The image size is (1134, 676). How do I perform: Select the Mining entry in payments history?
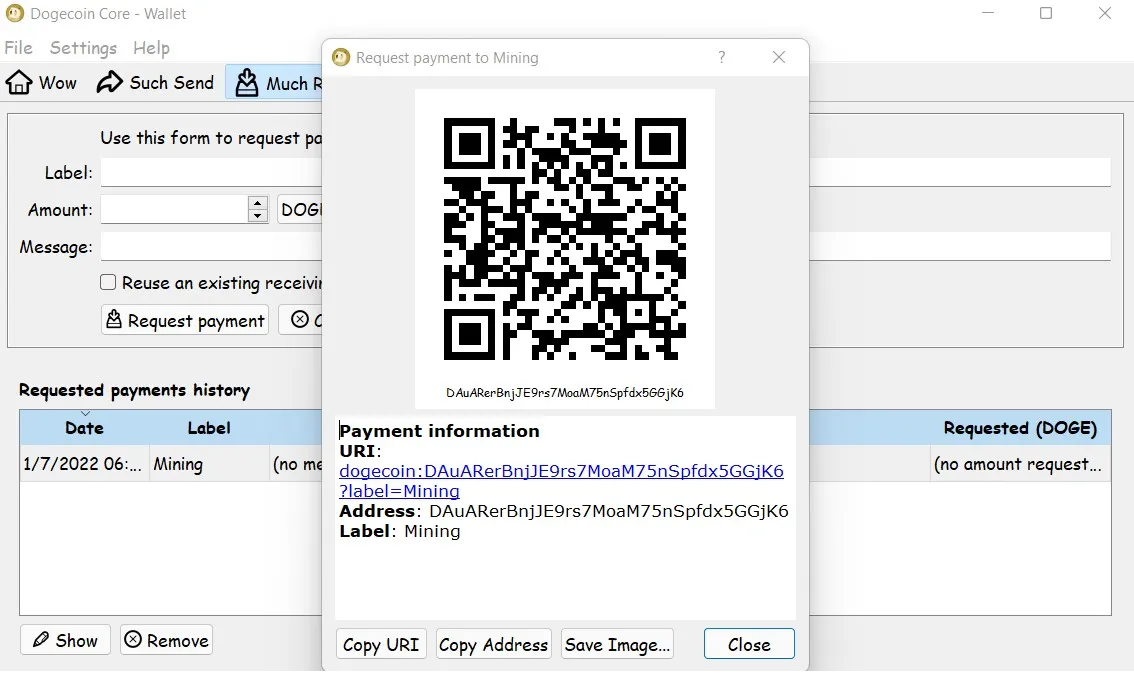pyautogui.click(x=178, y=463)
